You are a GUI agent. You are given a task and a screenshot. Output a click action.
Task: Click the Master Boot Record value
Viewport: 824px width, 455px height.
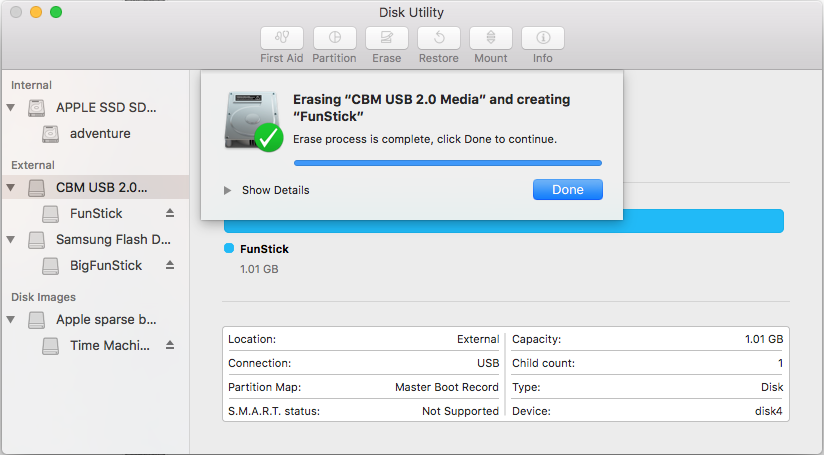[447, 387]
